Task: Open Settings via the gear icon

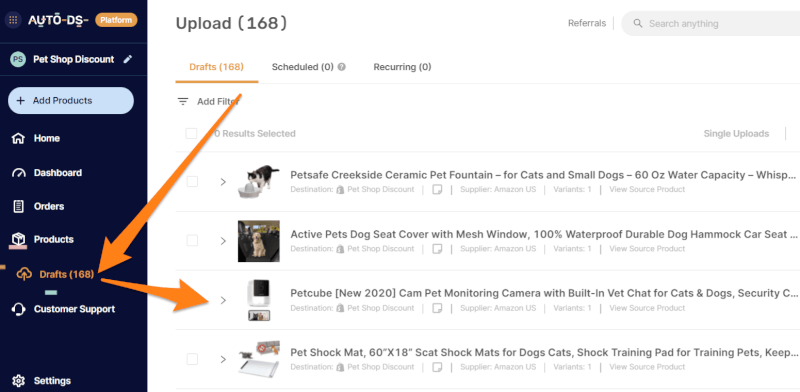Action: click(x=18, y=381)
